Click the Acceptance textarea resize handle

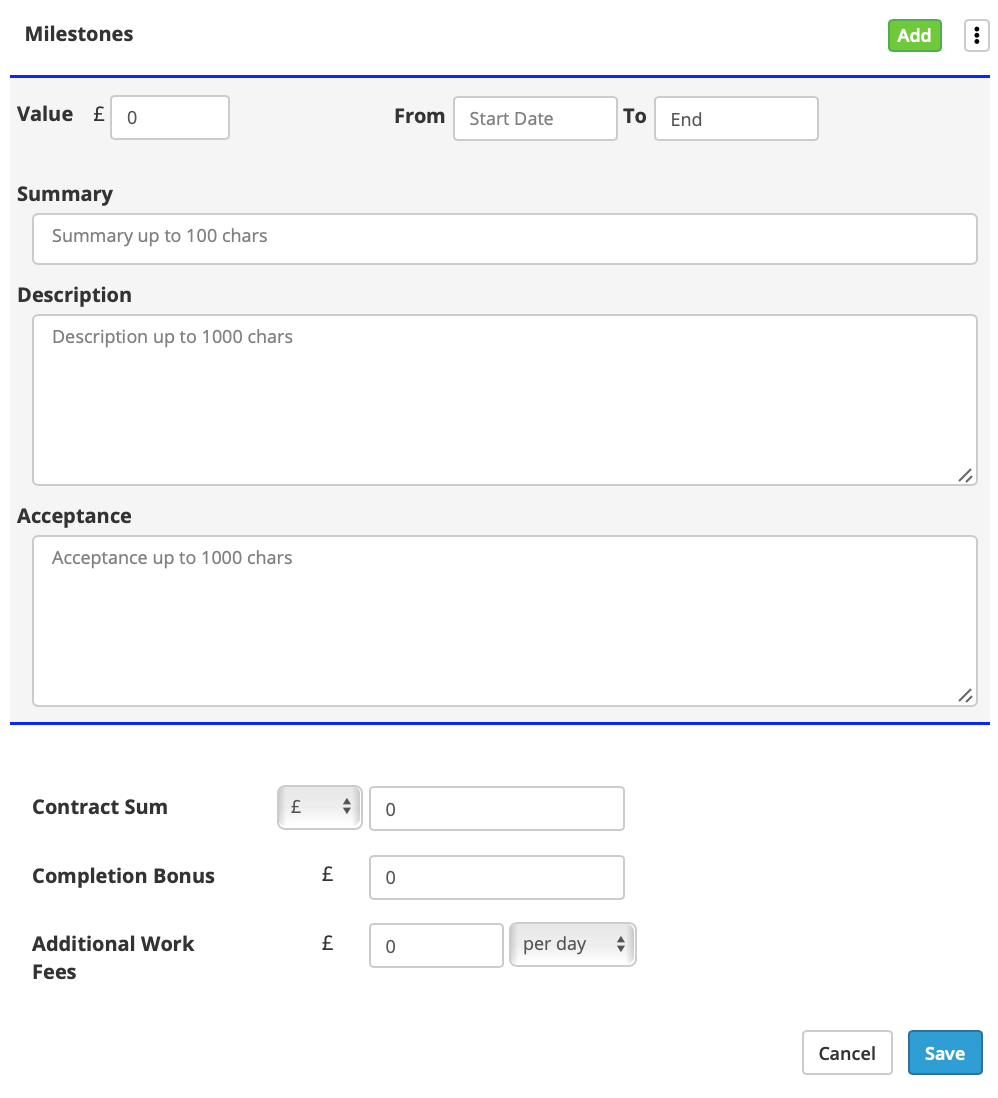[967, 696]
